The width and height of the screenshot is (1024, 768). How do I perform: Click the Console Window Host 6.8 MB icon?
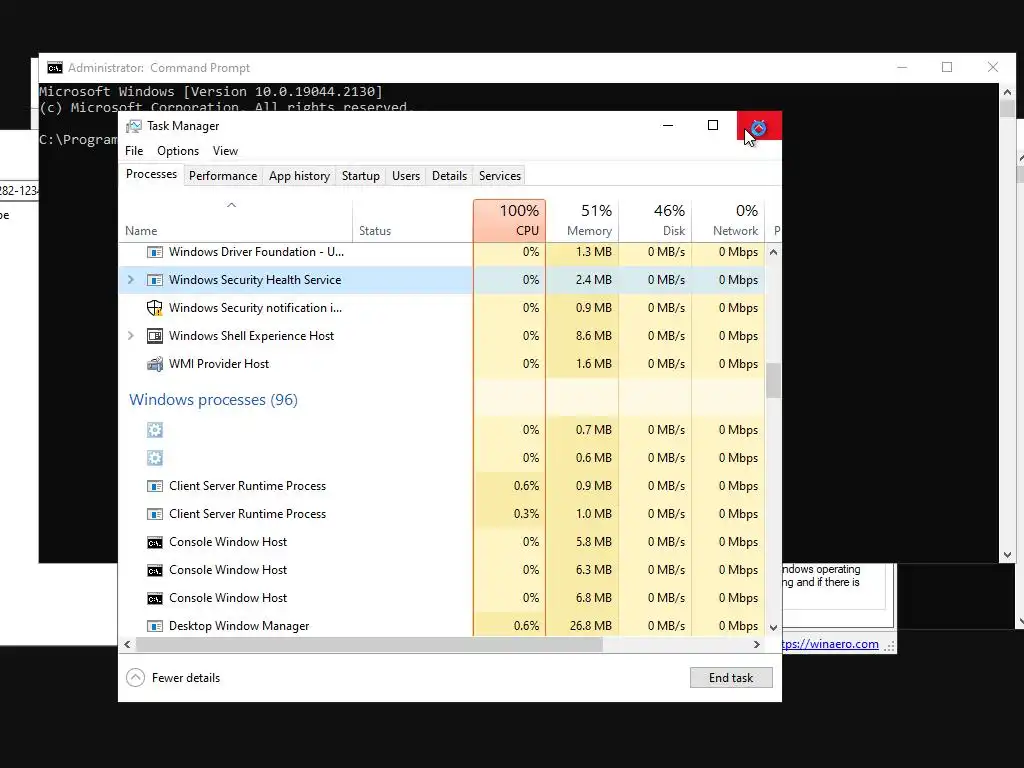(x=155, y=598)
